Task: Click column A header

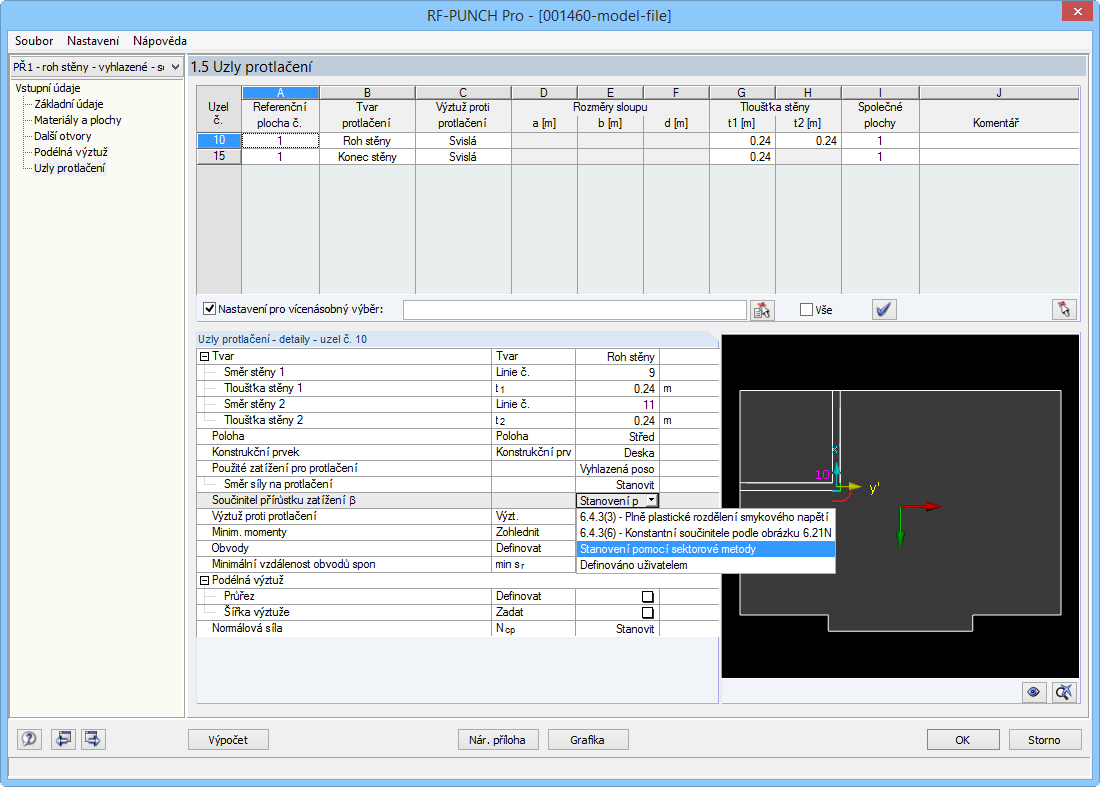Action: pyautogui.click(x=280, y=93)
